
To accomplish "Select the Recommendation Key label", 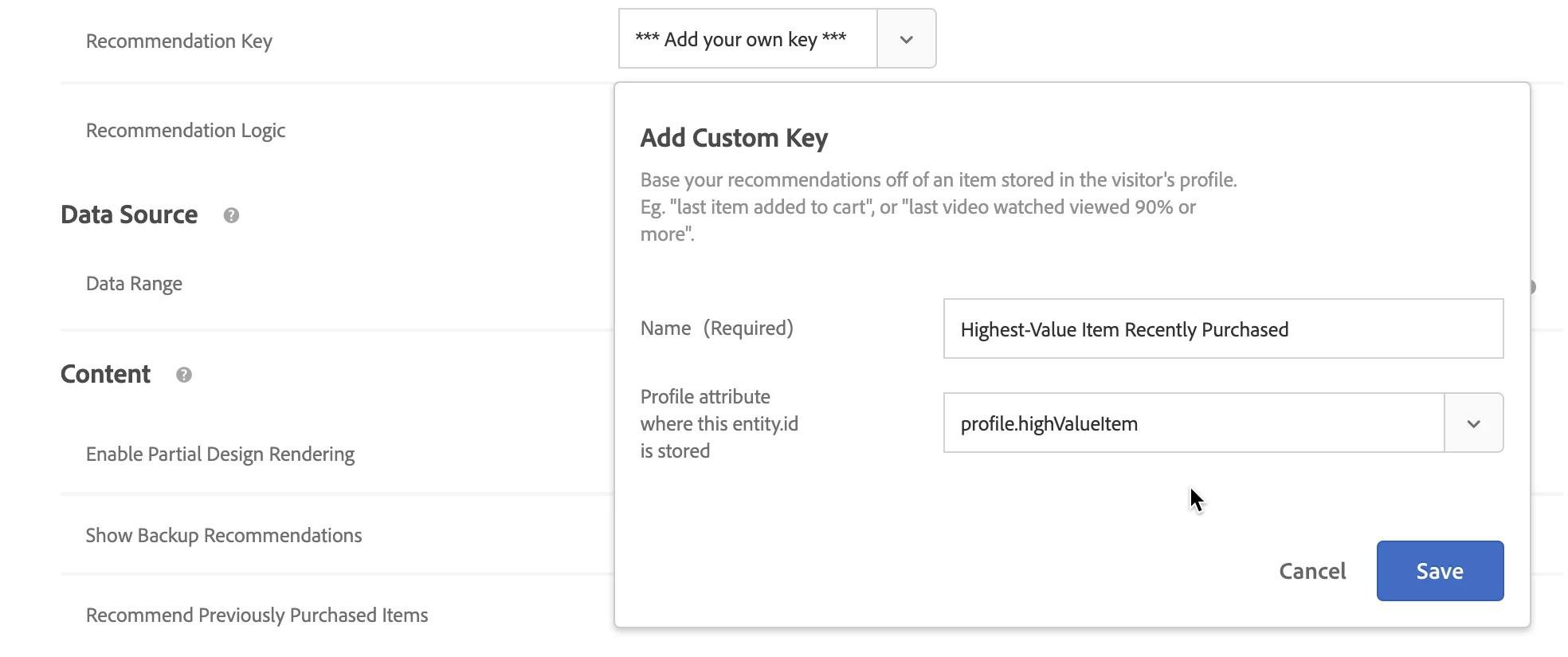I will (179, 41).
